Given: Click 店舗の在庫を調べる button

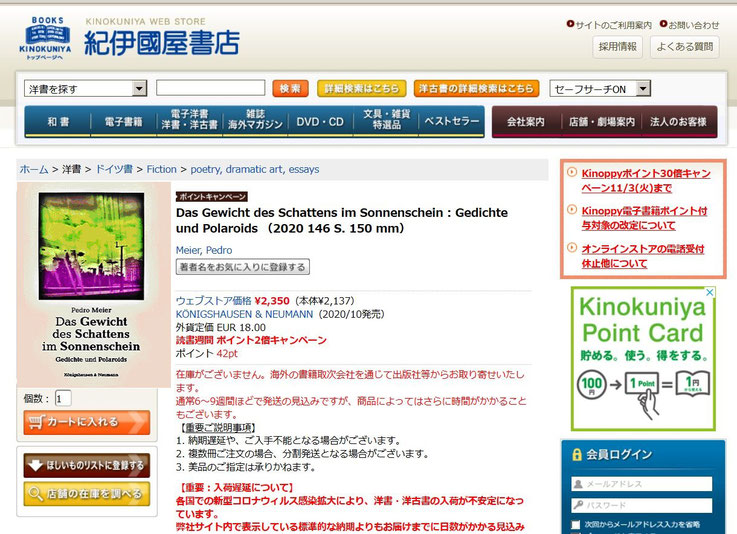Looking at the screenshot, I should pyautogui.click(x=86, y=494).
